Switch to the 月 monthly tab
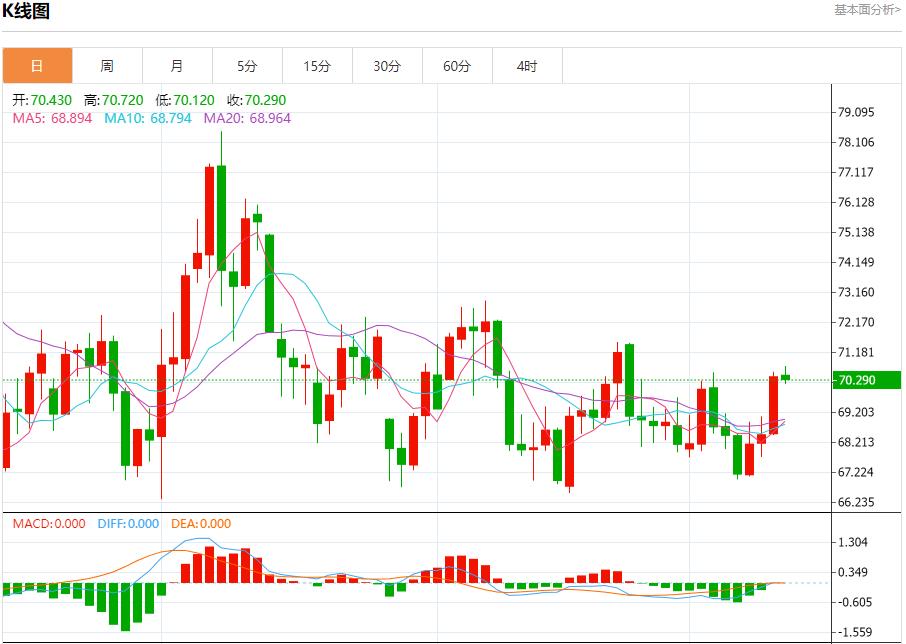 pyautogui.click(x=177, y=66)
